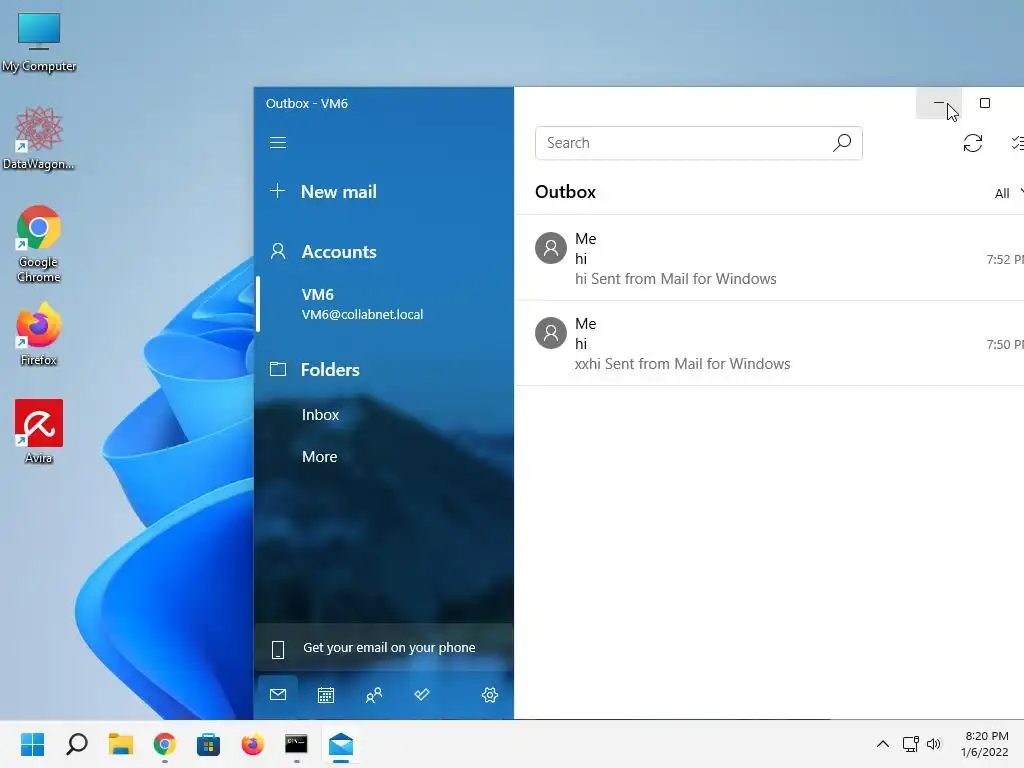This screenshot has height=768, width=1024.
Task: Minimize the Mail window
Action: 939,103
